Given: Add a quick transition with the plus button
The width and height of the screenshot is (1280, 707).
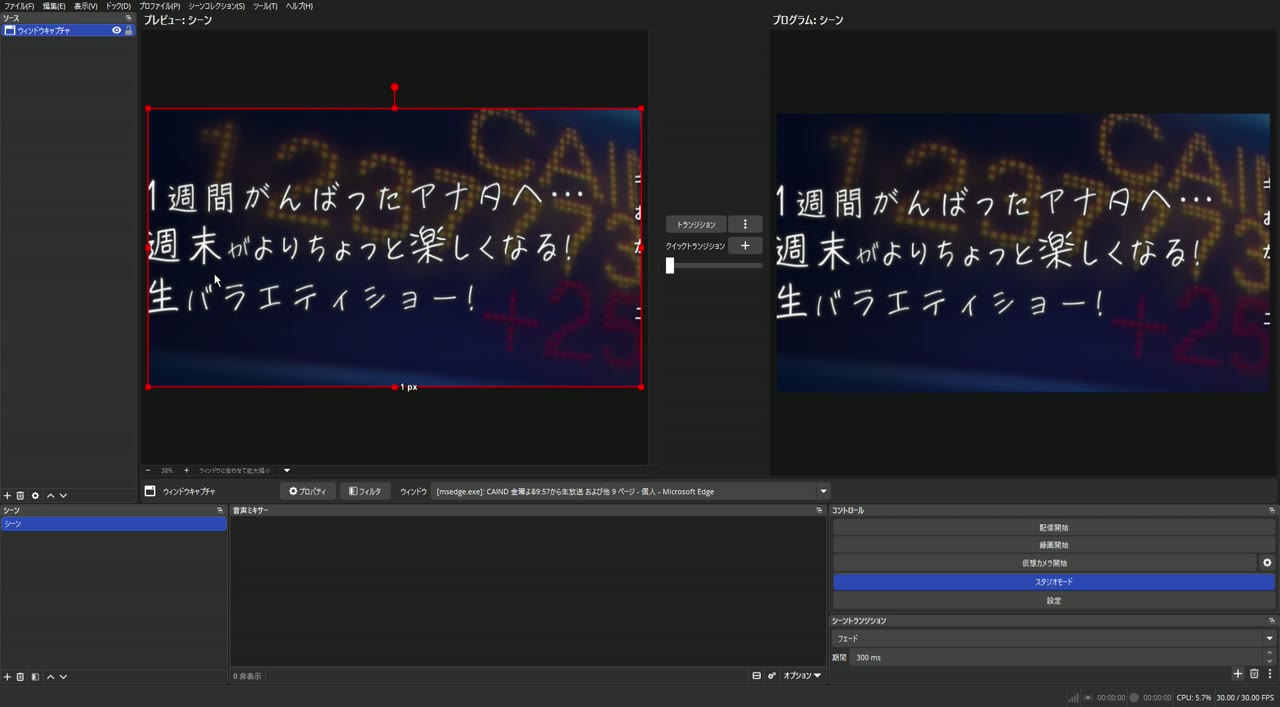Looking at the screenshot, I should [745, 246].
